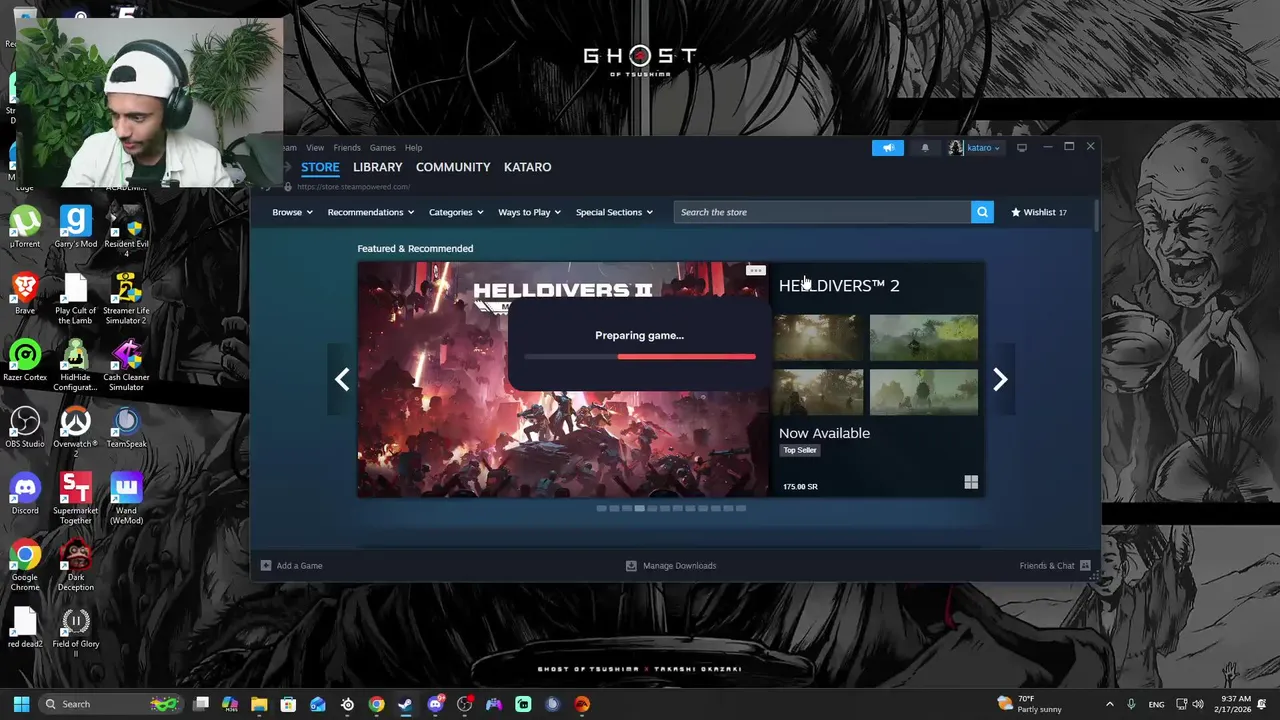Open the Brave browser desktop shortcut
Screen dimensions: 1280x720
click(25, 294)
